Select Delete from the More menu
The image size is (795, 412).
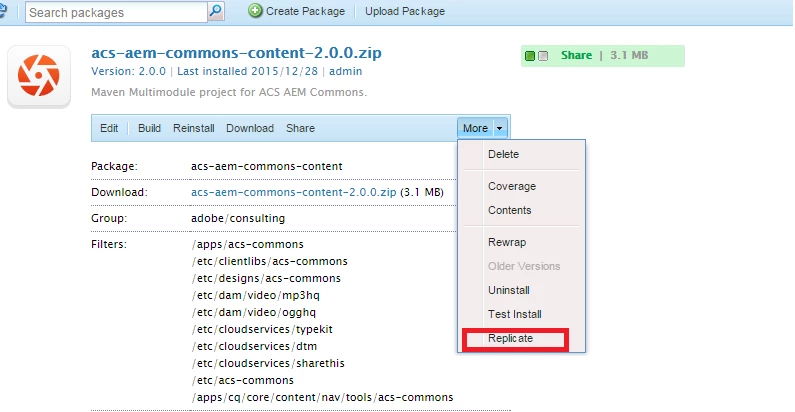[503, 154]
